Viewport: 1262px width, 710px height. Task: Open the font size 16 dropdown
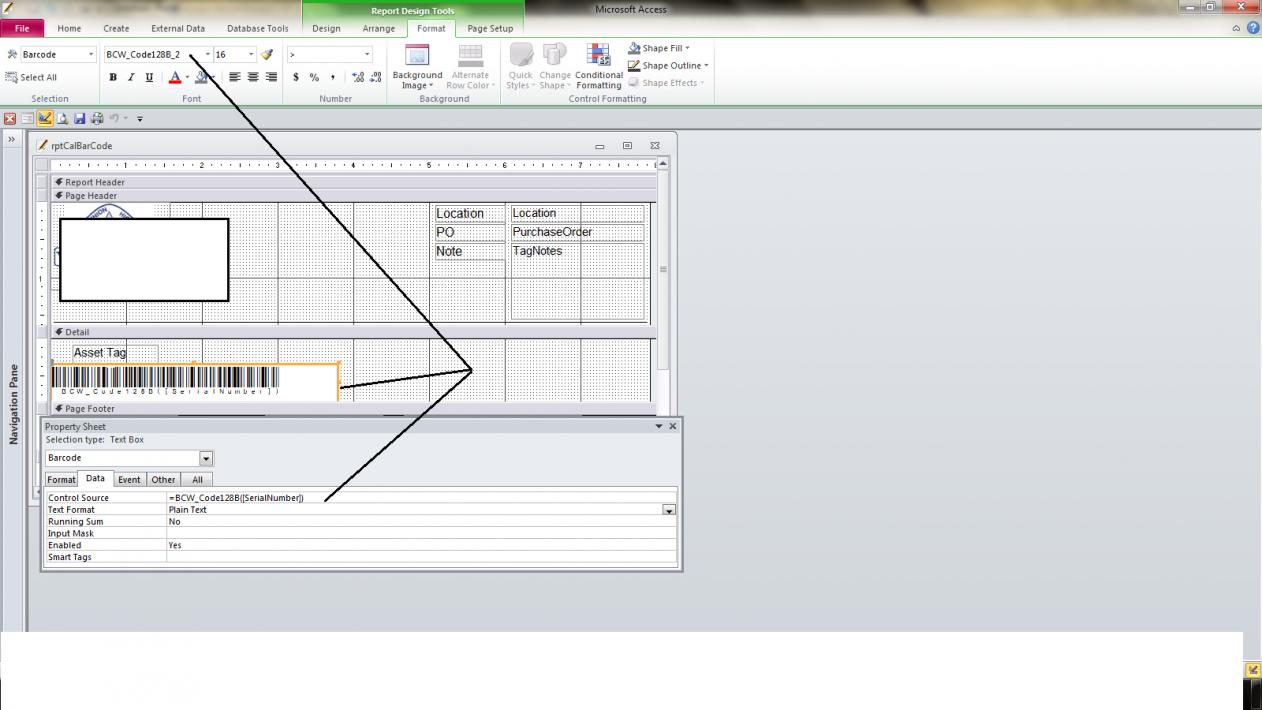251,54
